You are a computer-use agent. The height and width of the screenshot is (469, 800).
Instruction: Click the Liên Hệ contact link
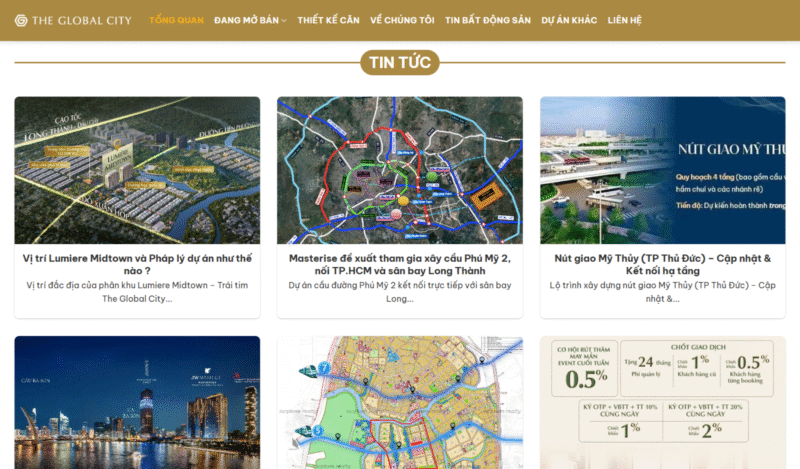click(624, 20)
